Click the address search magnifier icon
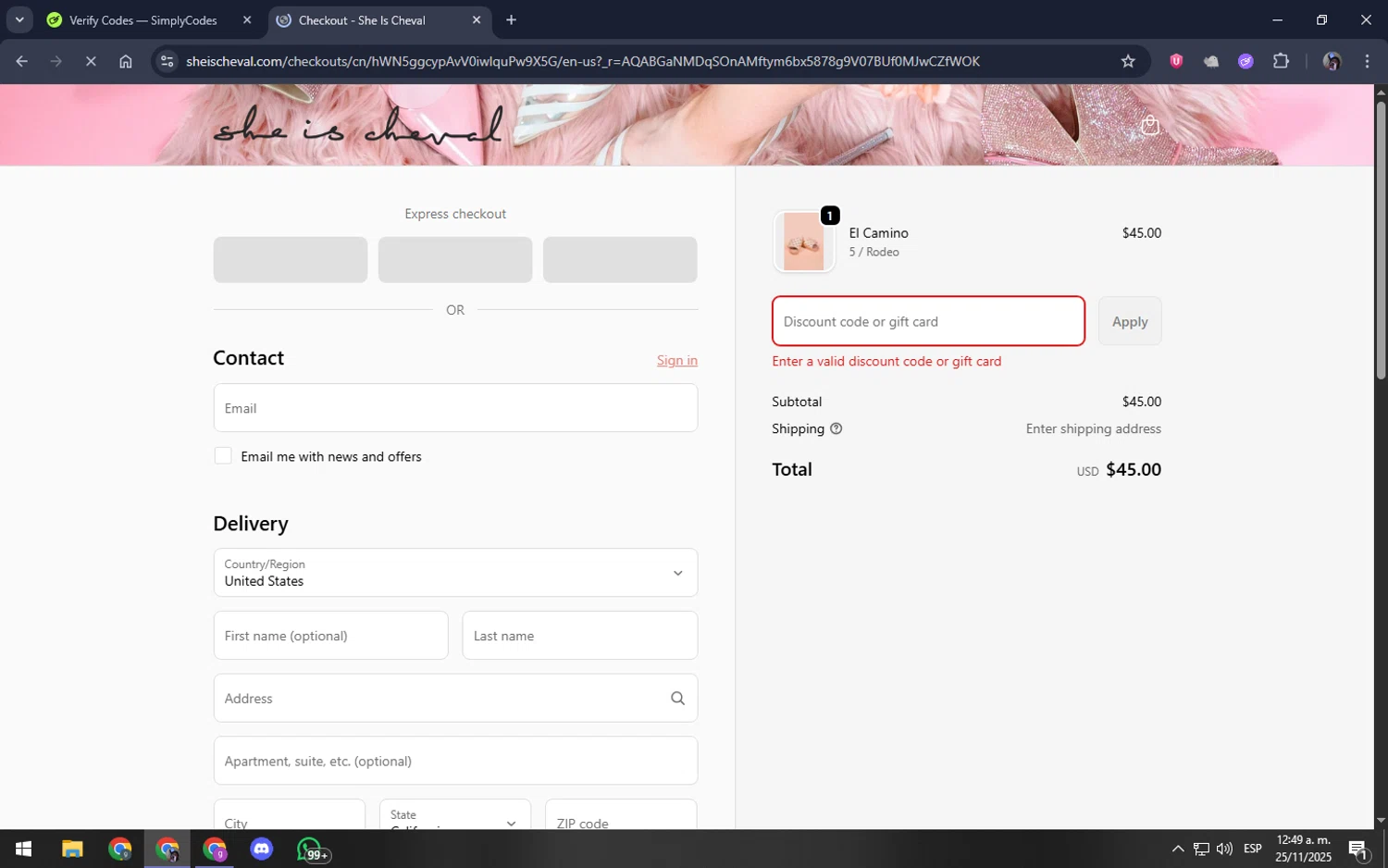 pyautogui.click(x=677, y=699)
